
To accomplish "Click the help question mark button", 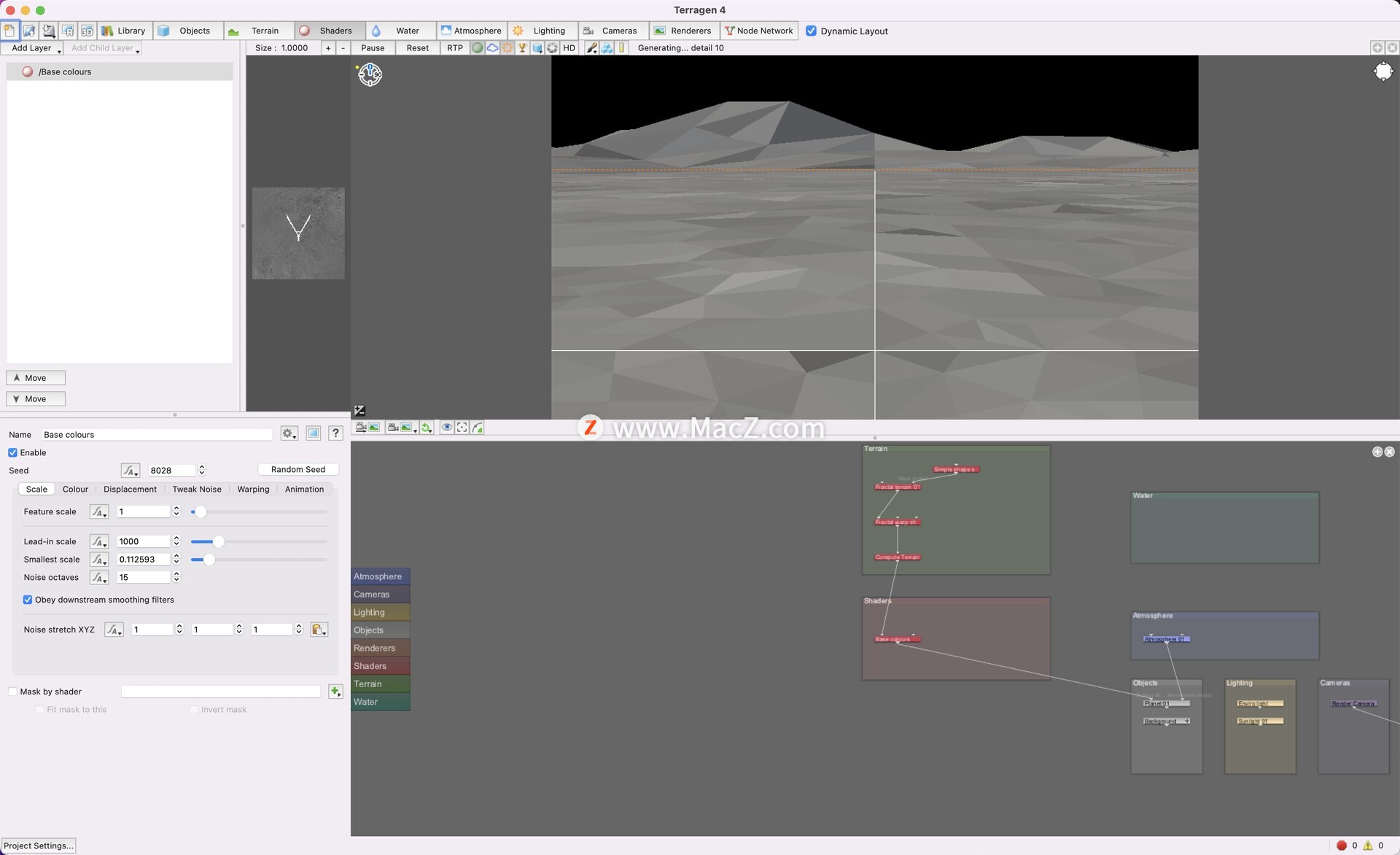I will [x=335, y=433].
